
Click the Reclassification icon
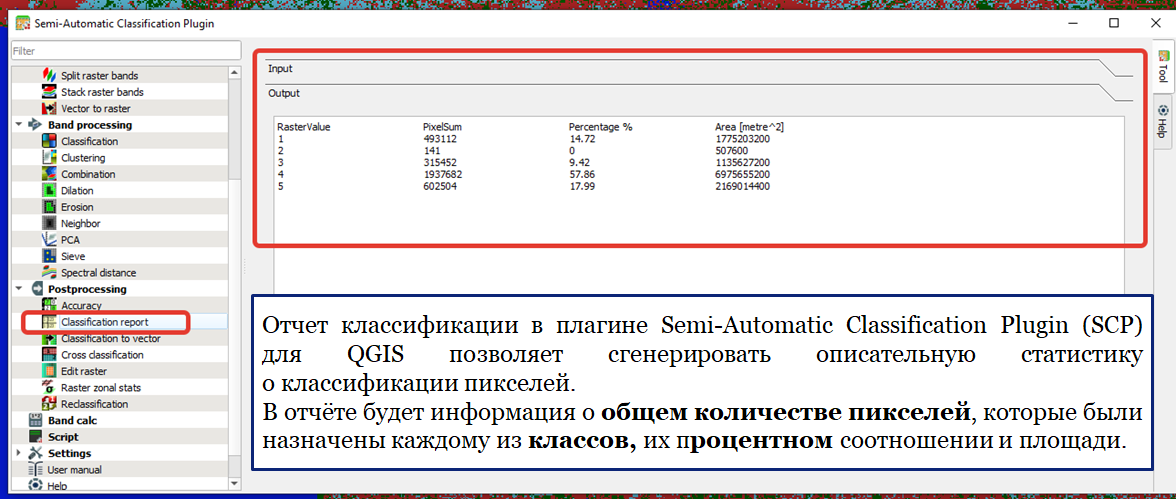(49, 404)
